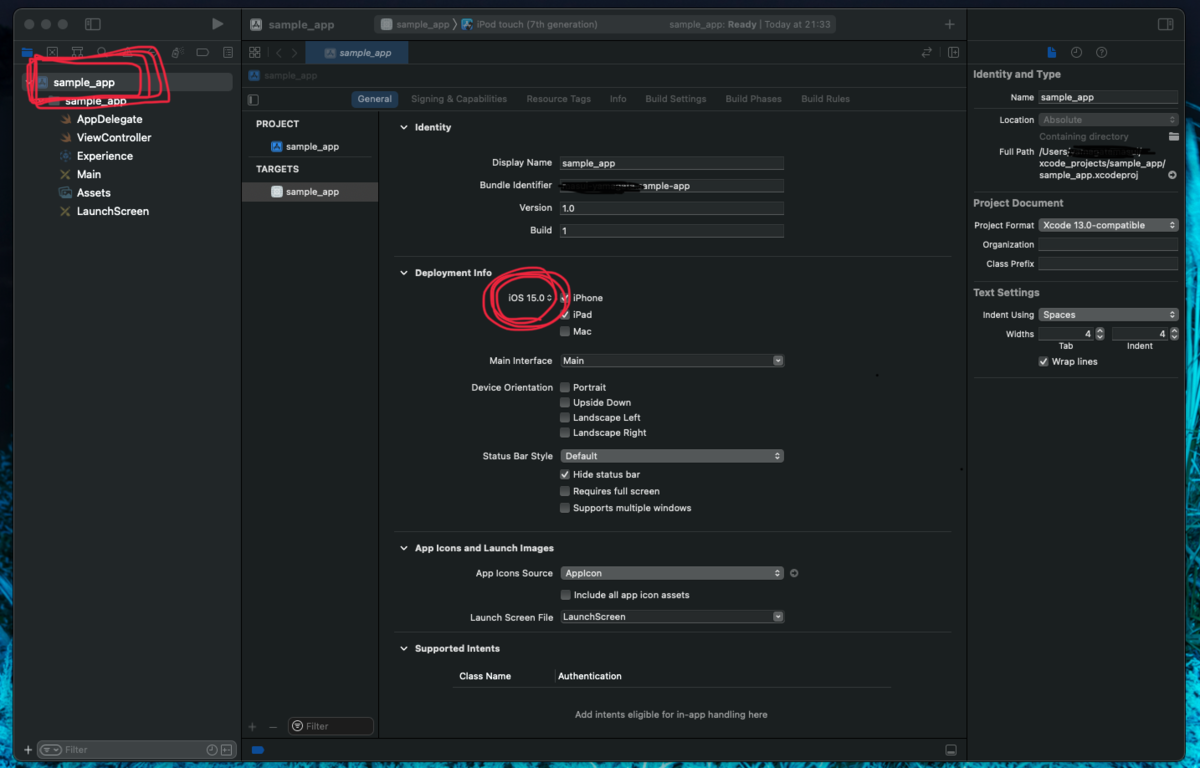Image resolution: width=1200 pixels, height=768 pixels.
Task: Select sample_app under PROJECT
Action: [310, 146]
